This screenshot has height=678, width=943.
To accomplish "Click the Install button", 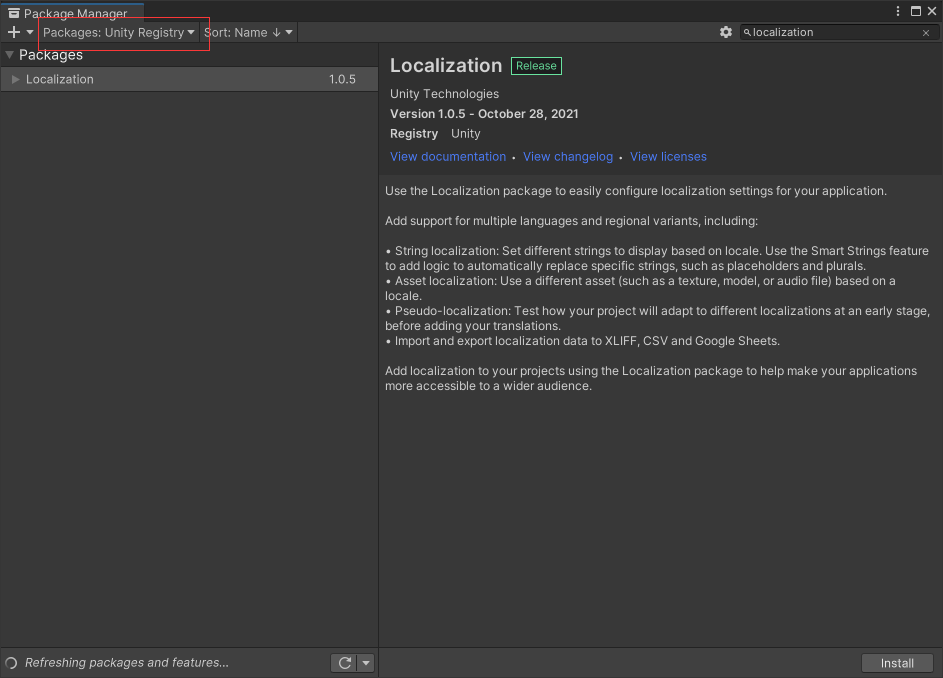I will [897, 663].
